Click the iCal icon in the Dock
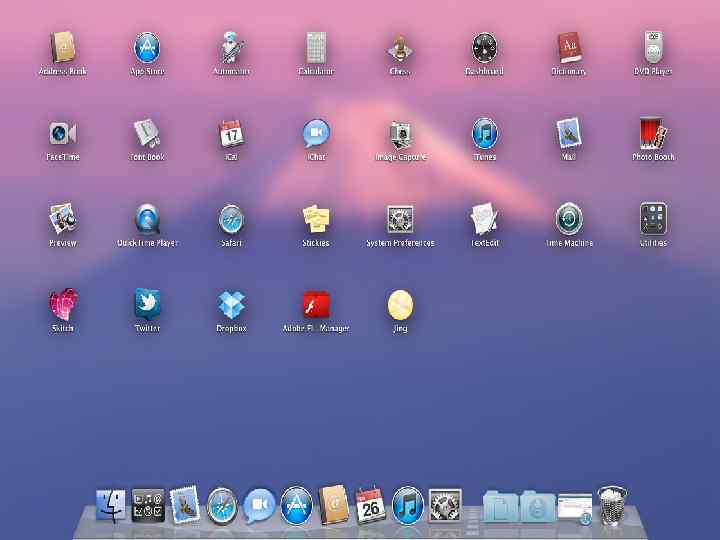Screen dimensions: 720x540 371,506
